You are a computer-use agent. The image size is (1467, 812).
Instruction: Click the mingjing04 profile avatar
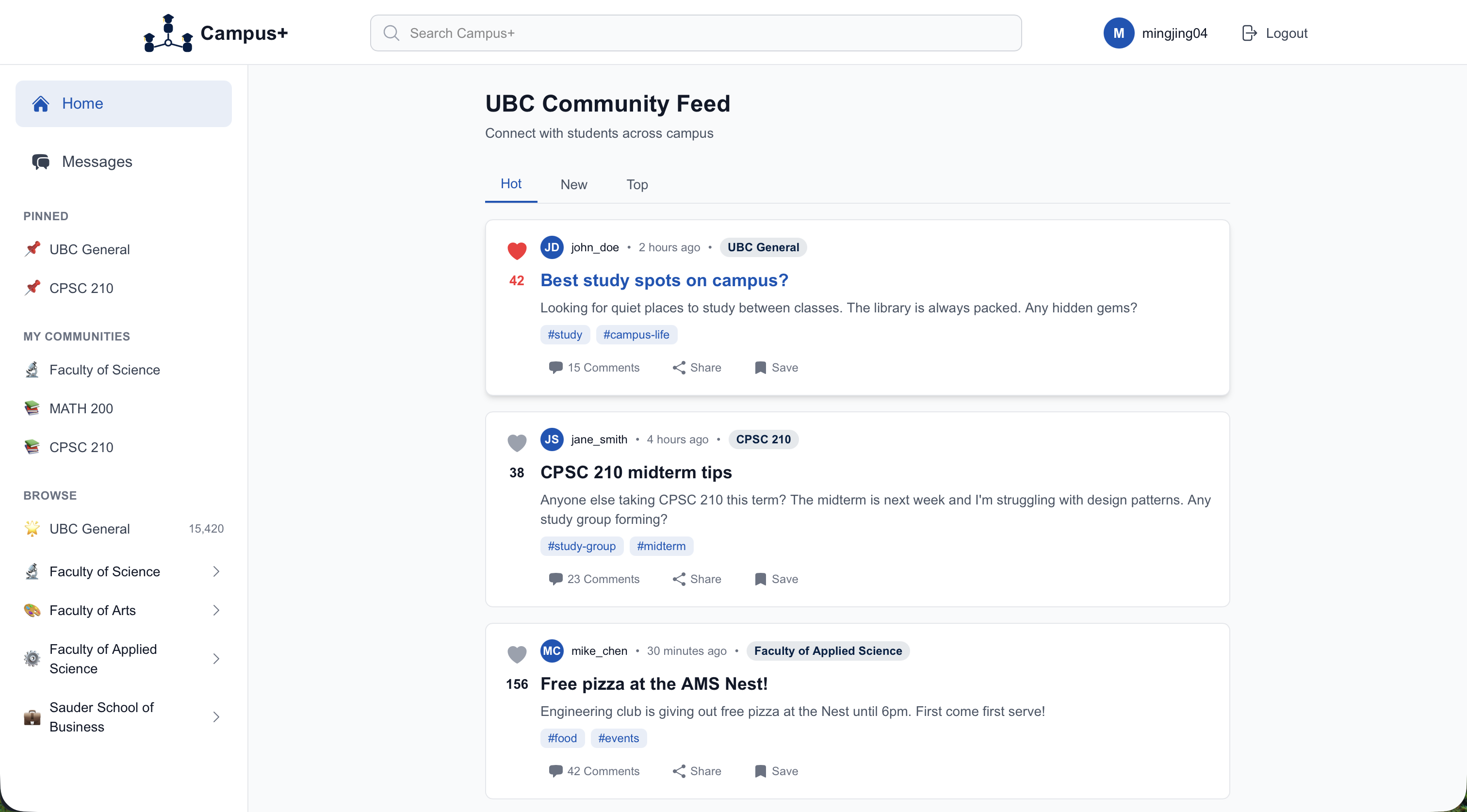click(x=1119, y=33)
